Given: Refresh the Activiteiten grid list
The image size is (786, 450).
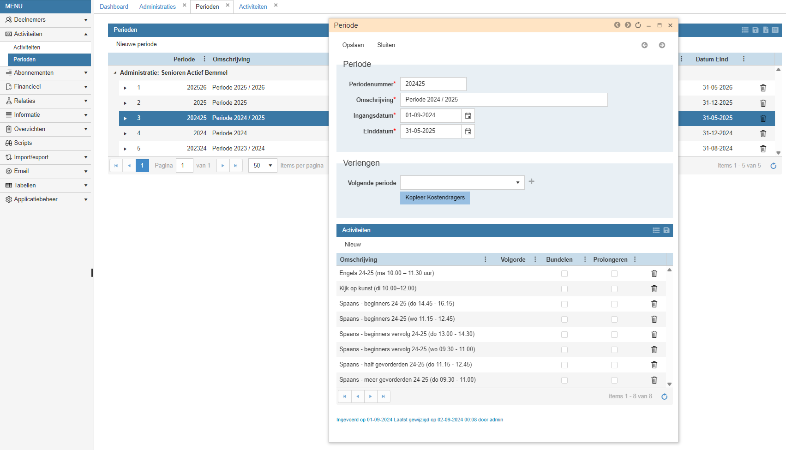Looking at the screenshot, I should click(665, 396).
